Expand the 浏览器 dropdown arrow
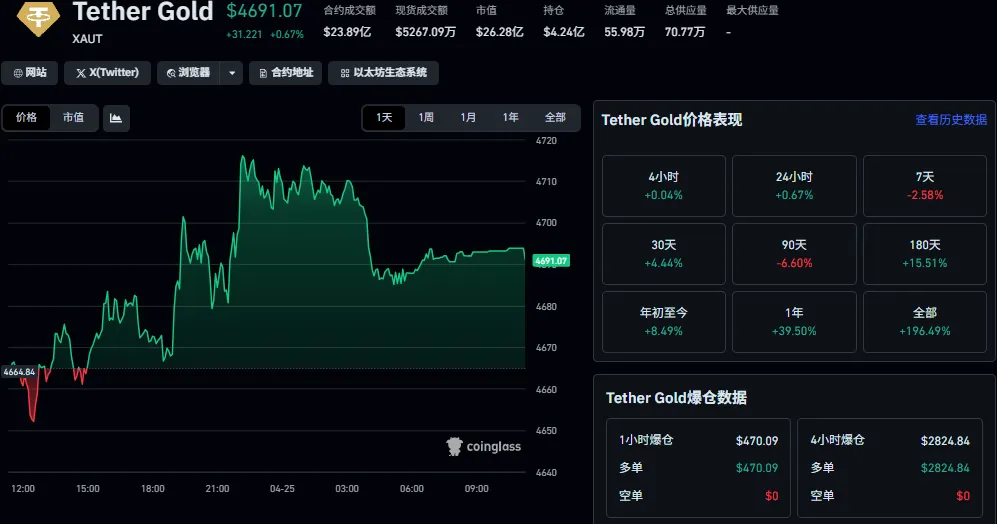 232,73
